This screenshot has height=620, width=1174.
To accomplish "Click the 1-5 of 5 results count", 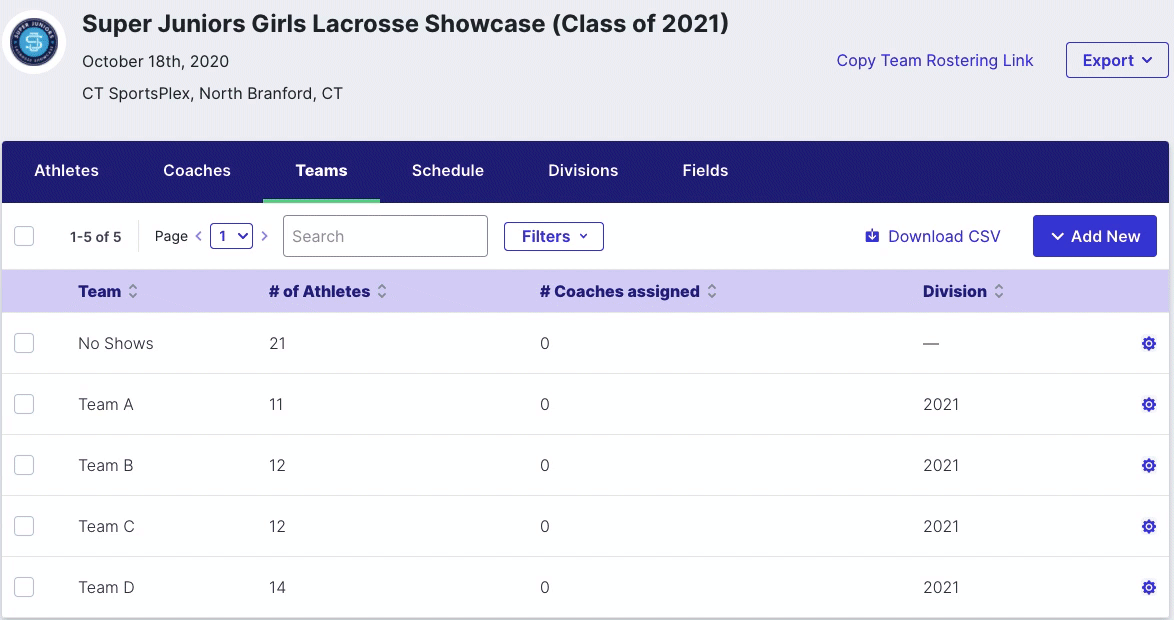I will (95, 237).
